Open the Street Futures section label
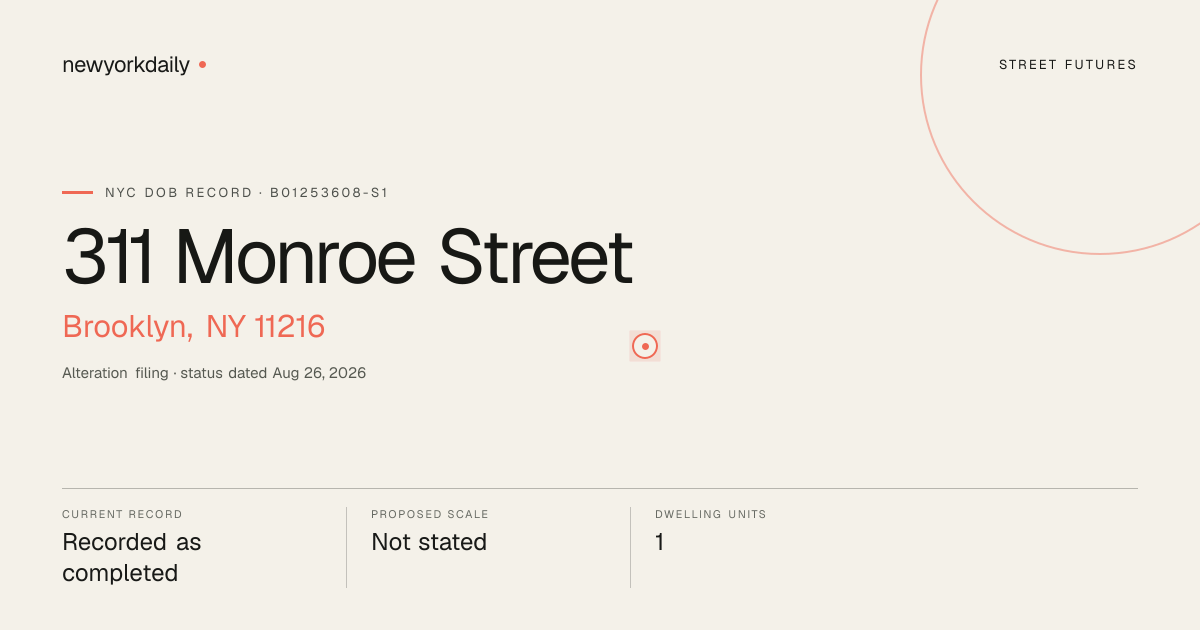The width and height of the screenshot is (1200, 630). pos(1068,65)
